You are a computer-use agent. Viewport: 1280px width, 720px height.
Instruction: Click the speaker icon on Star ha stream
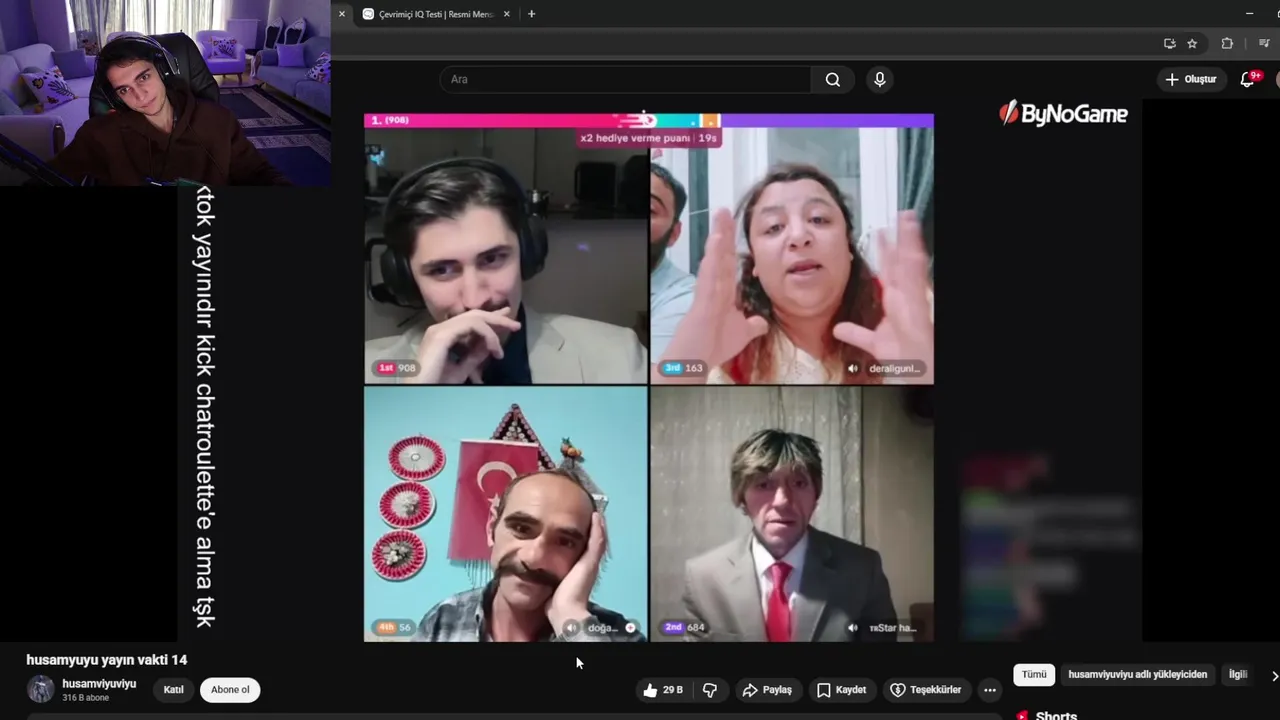tap(852, 628)
